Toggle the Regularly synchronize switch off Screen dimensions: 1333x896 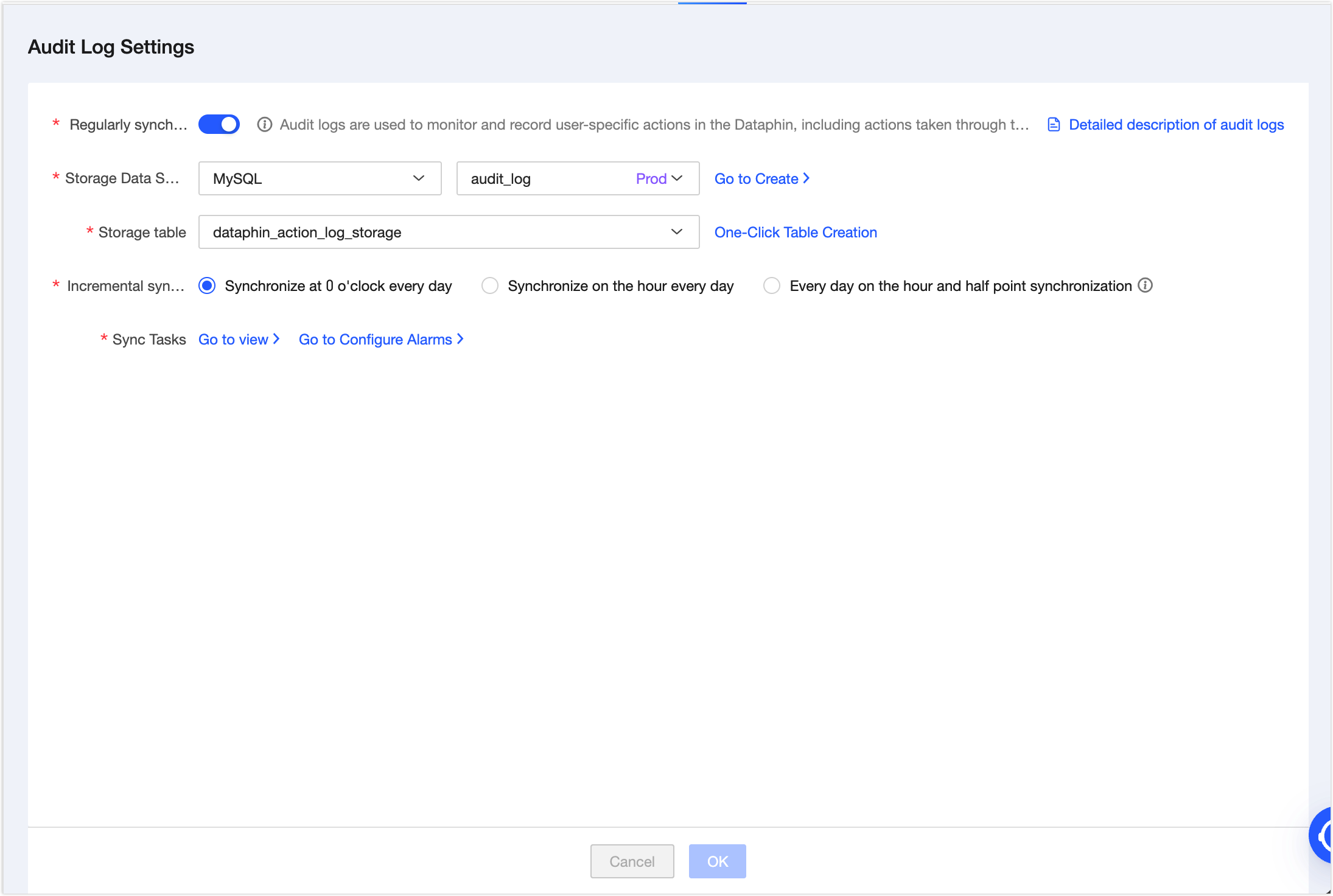point(219,125)
